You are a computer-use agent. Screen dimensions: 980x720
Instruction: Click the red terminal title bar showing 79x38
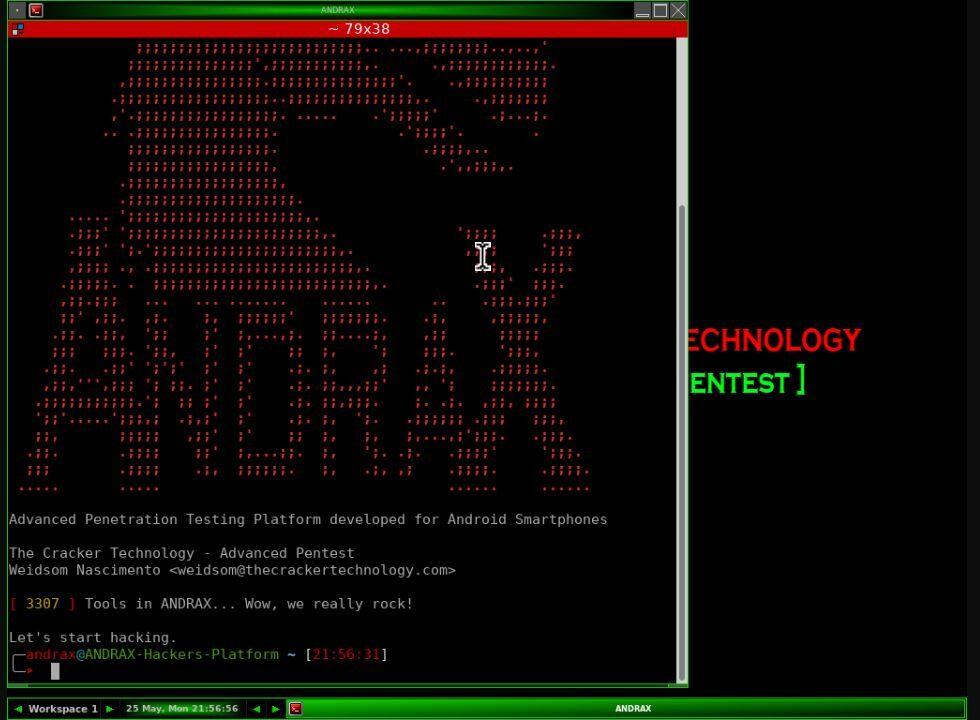pos(358,29)
